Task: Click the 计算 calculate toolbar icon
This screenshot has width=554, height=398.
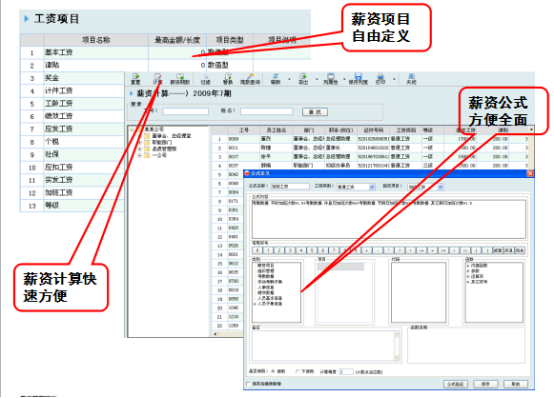Action: click(157, 78)
